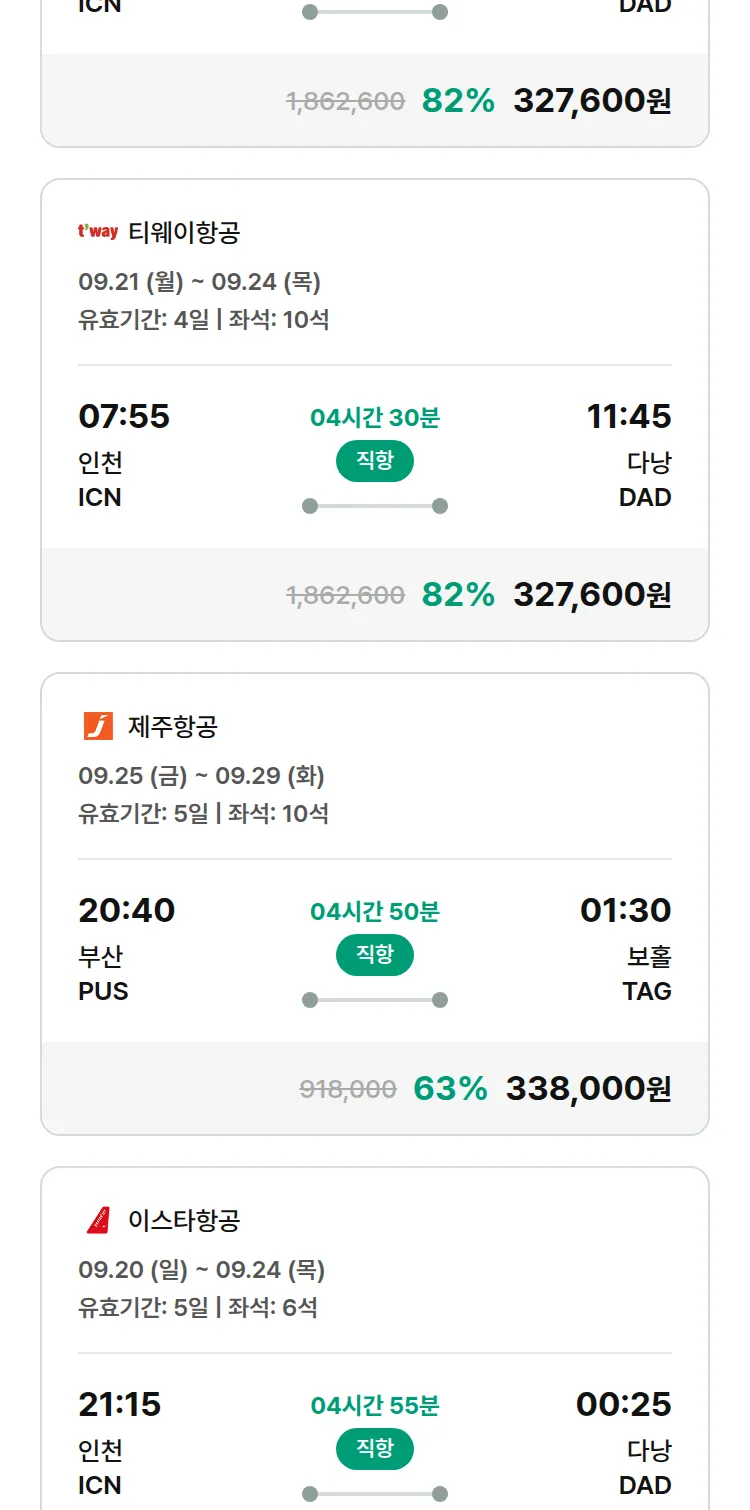Click the 63% discount label
750x1510 pixels.
click(x=450, y=1088)
